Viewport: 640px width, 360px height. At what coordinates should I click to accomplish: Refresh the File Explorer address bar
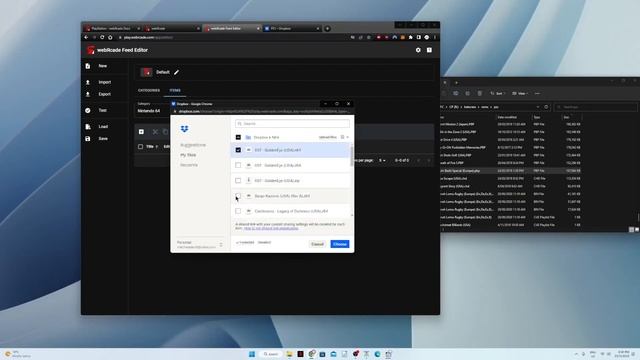[546, 107]
